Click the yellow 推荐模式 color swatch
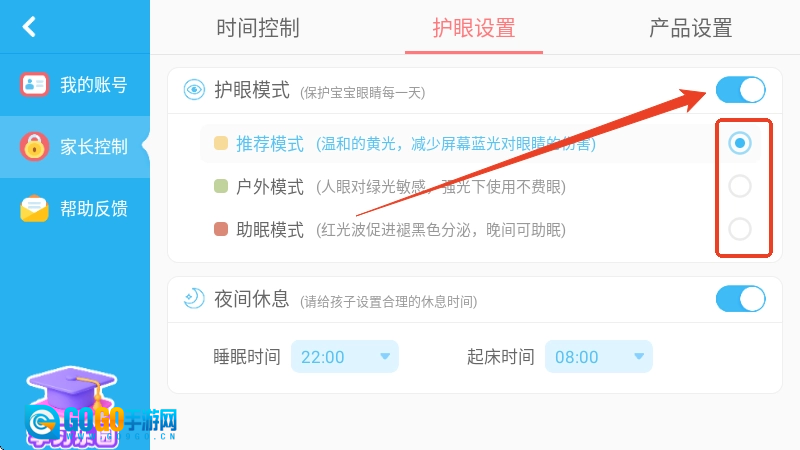The height and width of the screenshot is (450, 800). (x=221, y=143)
